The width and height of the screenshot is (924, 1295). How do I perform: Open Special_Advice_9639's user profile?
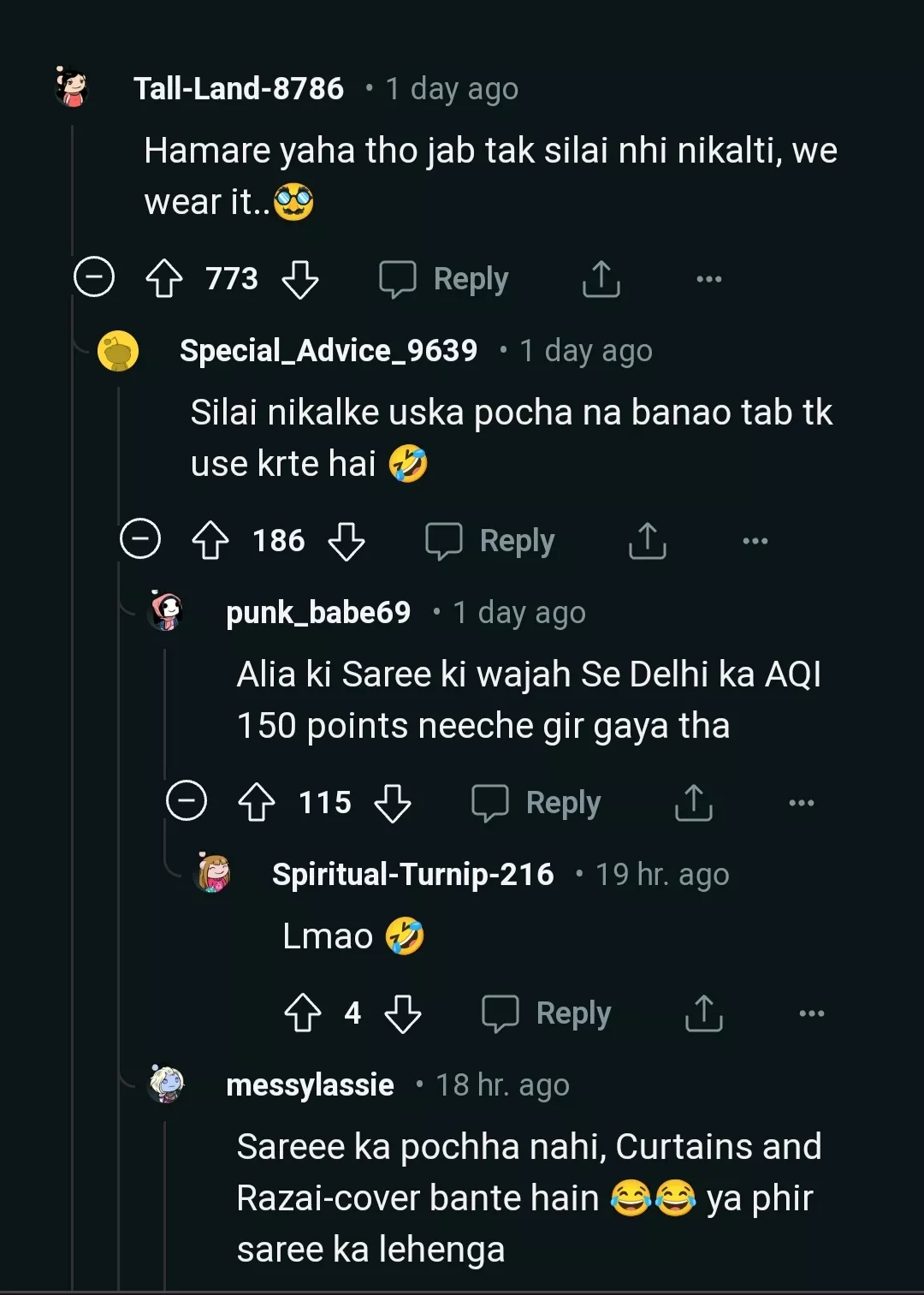pos(329,351)
